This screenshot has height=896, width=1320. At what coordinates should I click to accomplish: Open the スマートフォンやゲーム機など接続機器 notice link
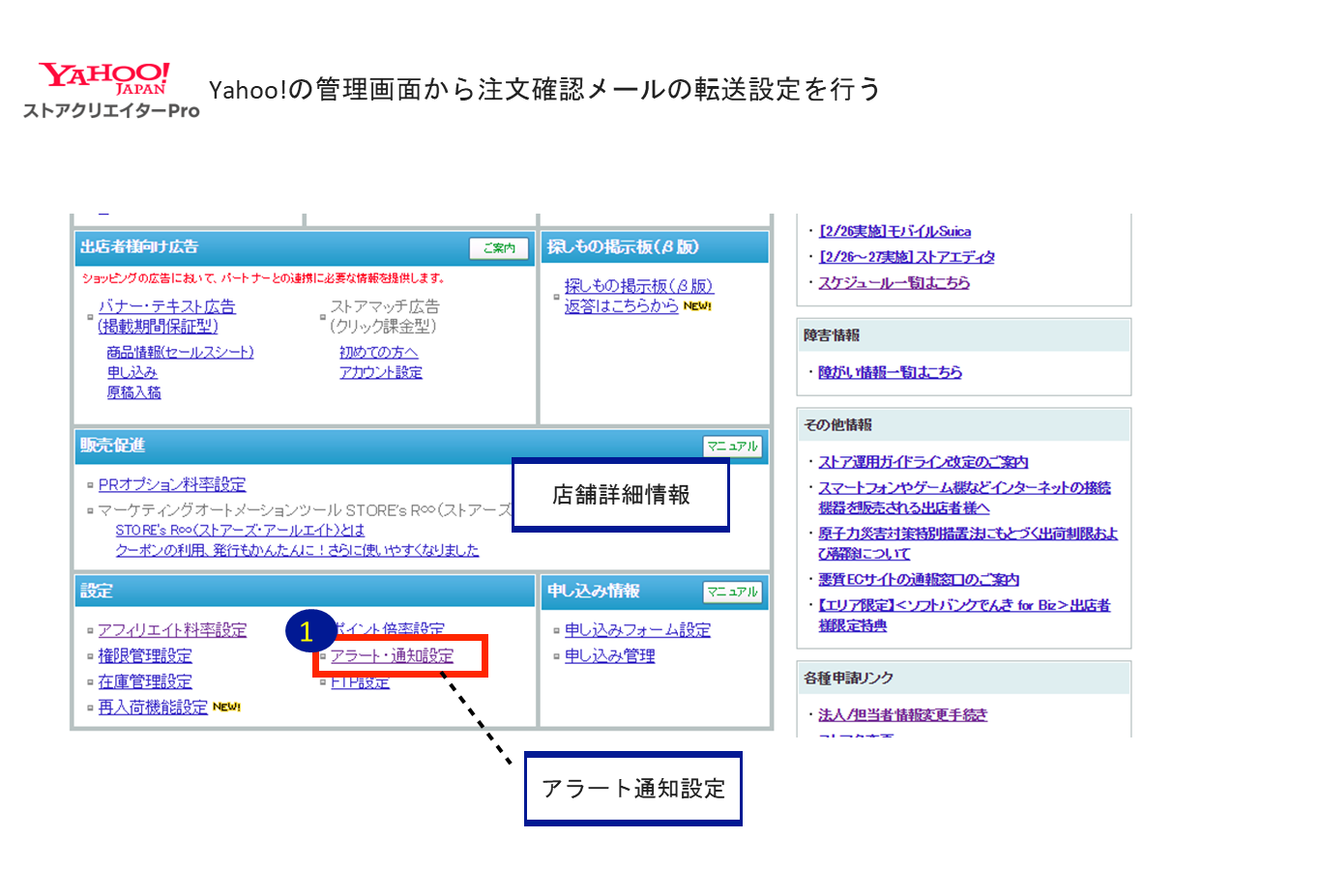(x=964, y=498)
